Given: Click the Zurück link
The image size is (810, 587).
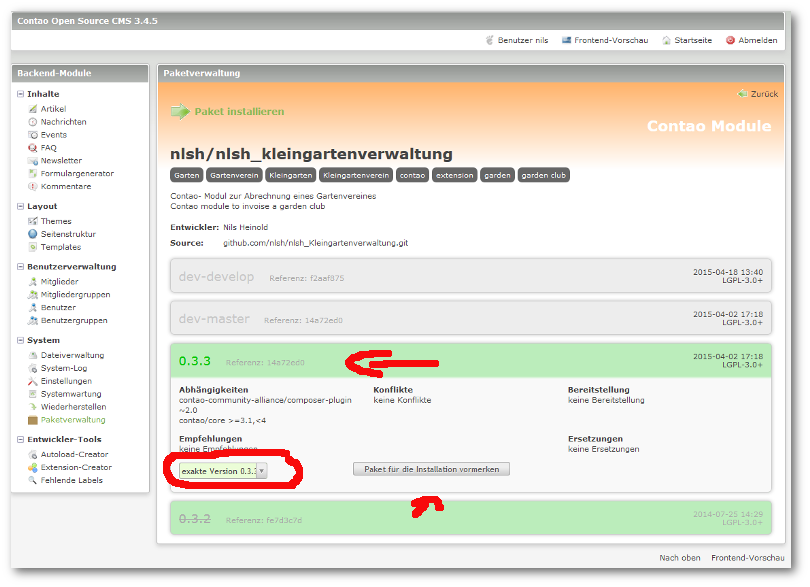Looking at the screenshot, I should tap(764, 94).
